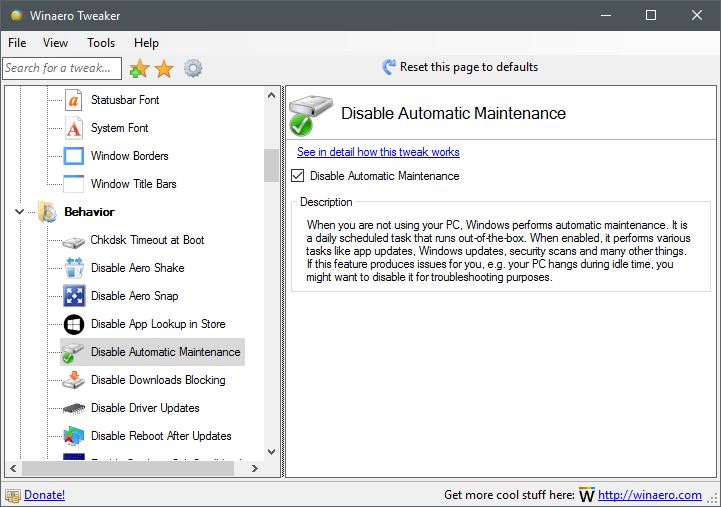721x507 pixels.
Task: Select the Disable App Lookup in Store item
Action: pos(158,324)
